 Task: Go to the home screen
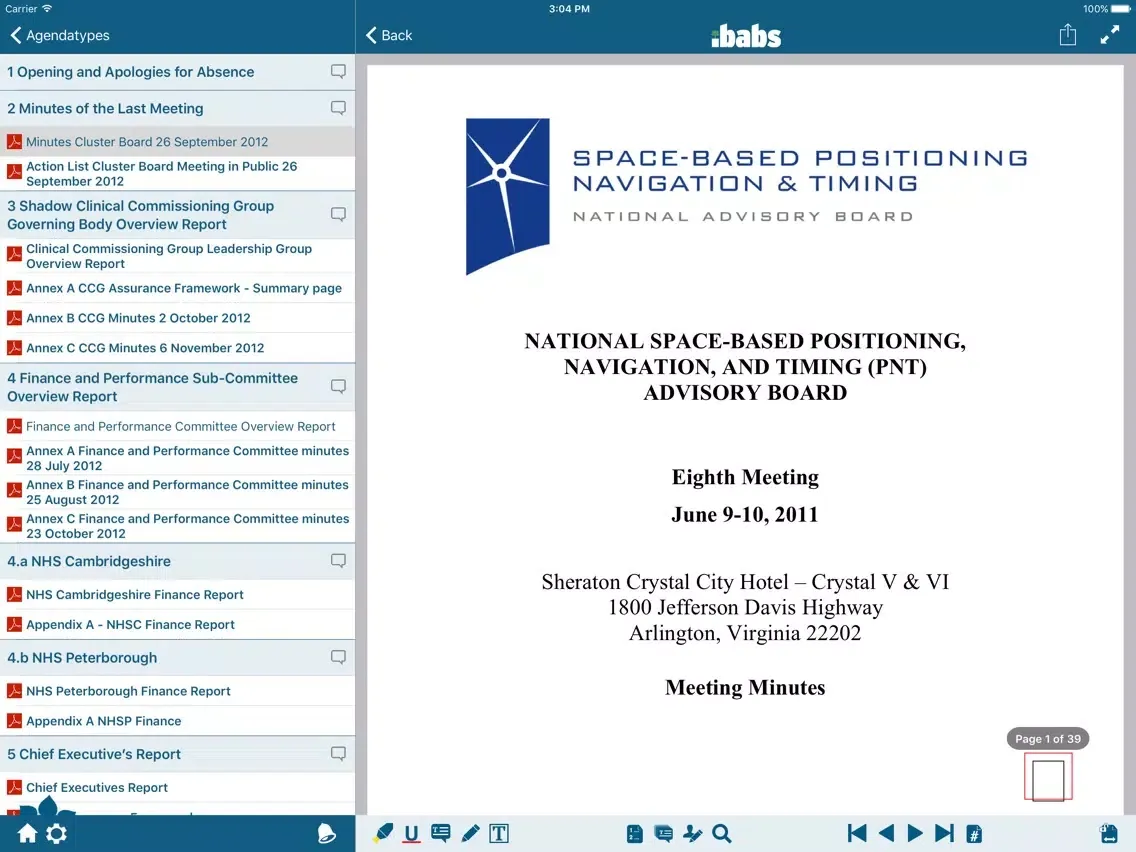tap(28, 833)
